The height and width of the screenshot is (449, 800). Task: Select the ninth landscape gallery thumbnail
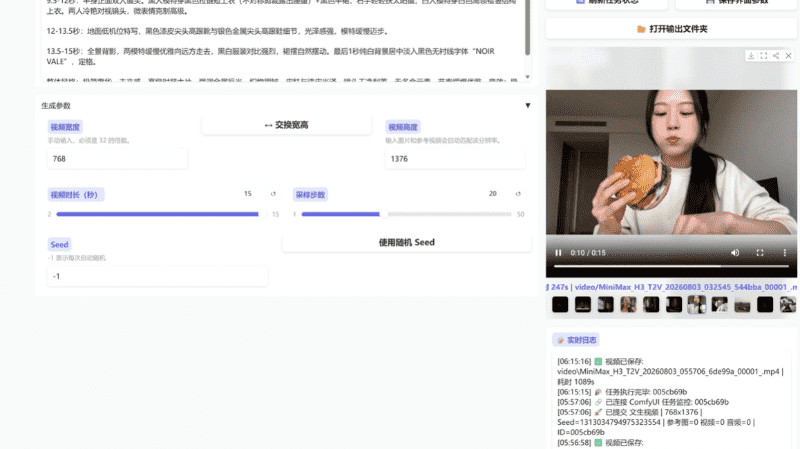[742, 305]
